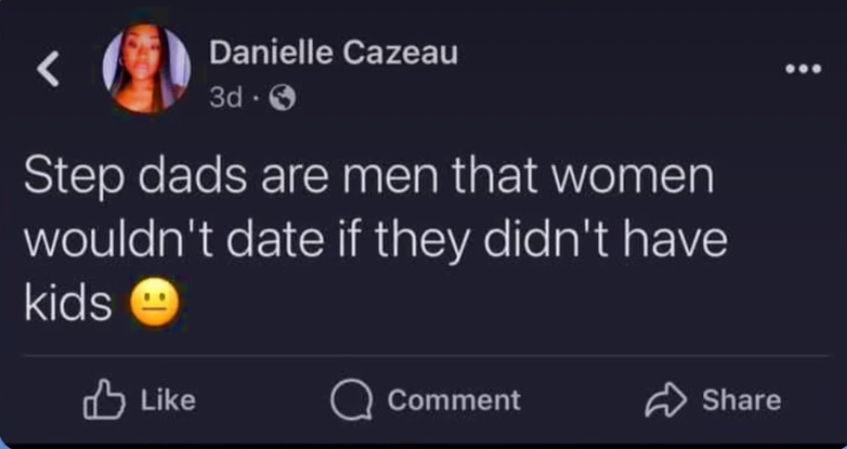
Task: Tap the curved arrow Share icon
Action: pos(666,400)
